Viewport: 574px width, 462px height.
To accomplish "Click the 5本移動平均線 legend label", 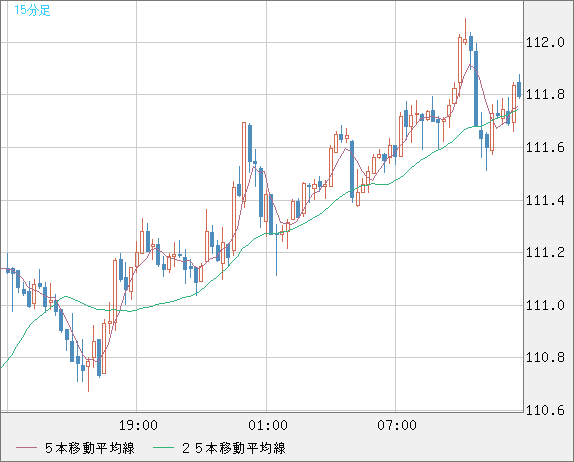I will 90,448.
